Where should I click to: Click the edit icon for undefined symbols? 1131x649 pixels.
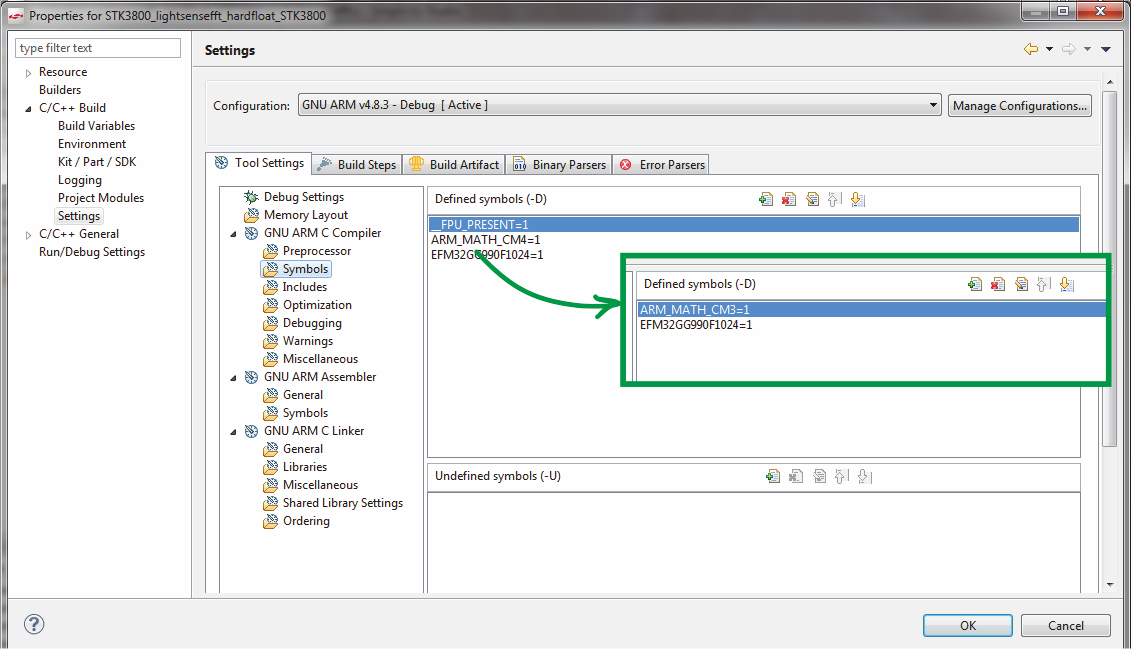[819, 476]
